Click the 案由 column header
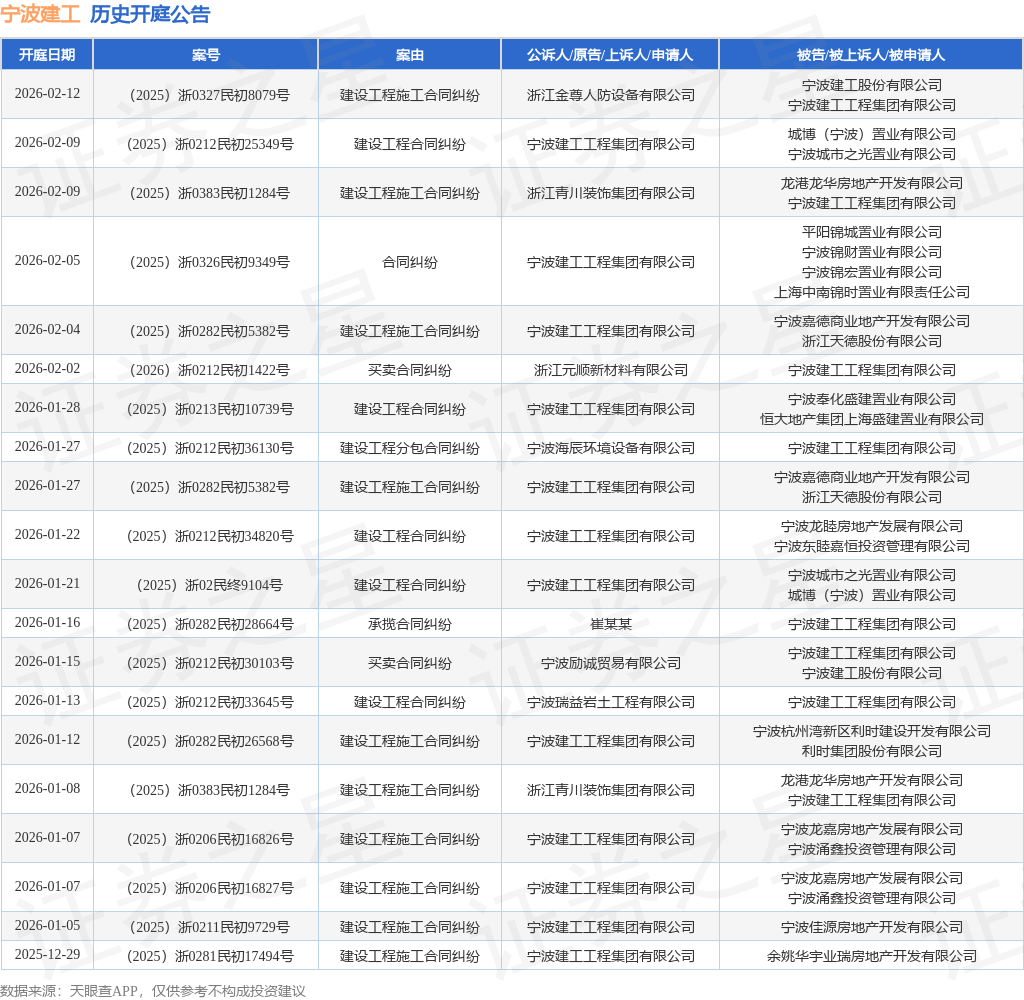The width and height of the screenshot is (1024, 1000). click(x=409, y=55)
